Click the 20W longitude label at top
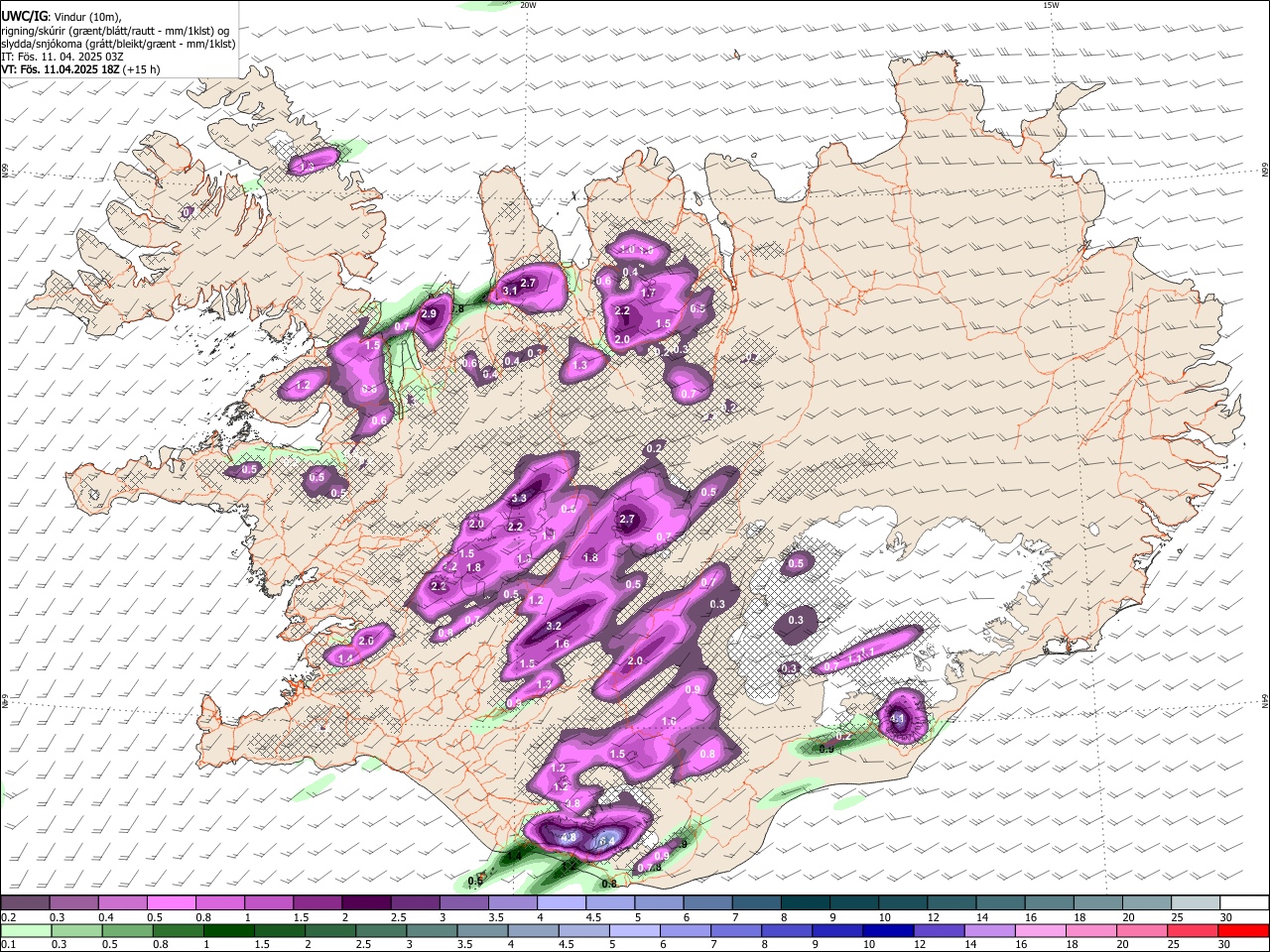The width and height of the screenshot is (1270, 952). (528, 5)
